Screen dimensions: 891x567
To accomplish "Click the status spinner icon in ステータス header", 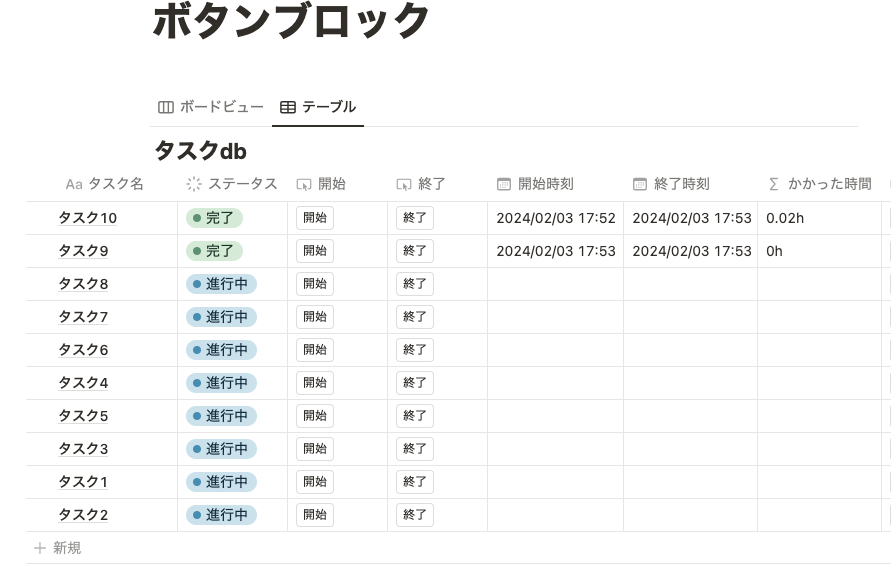I will tap(194, 184).
